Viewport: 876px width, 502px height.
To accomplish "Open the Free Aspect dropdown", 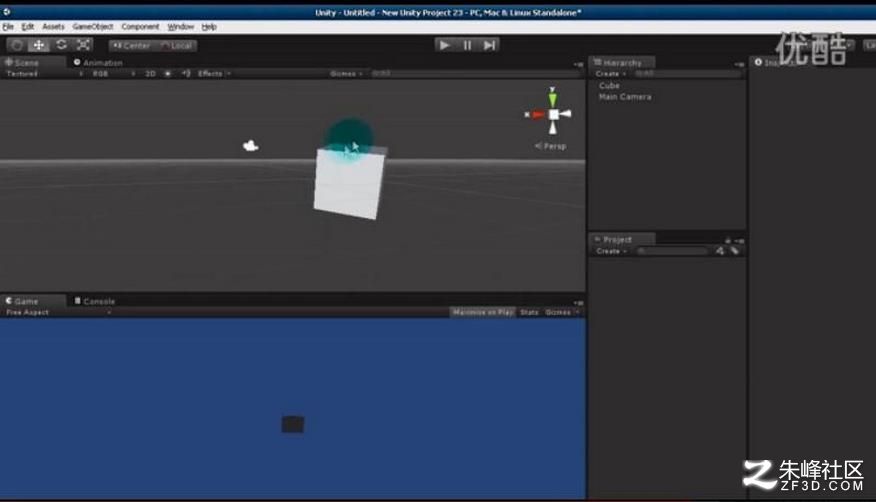I will pos(58,312).
